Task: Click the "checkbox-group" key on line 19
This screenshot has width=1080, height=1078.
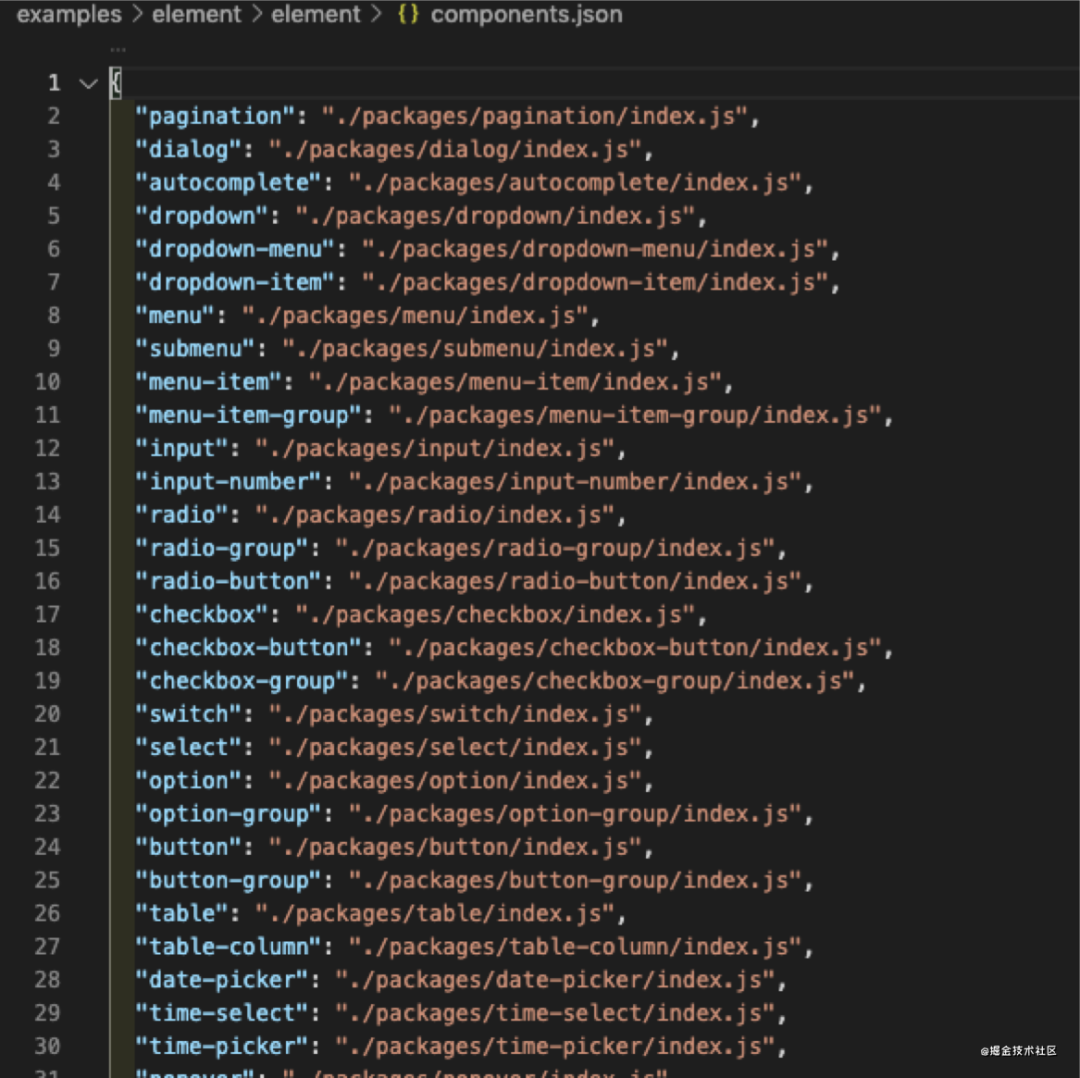Action: coord(242,681)
